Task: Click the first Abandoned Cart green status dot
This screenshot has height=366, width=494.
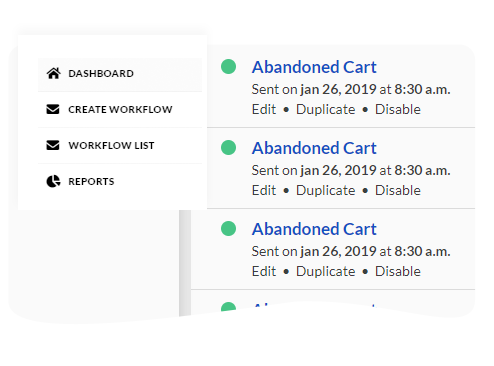Action: 228,66
